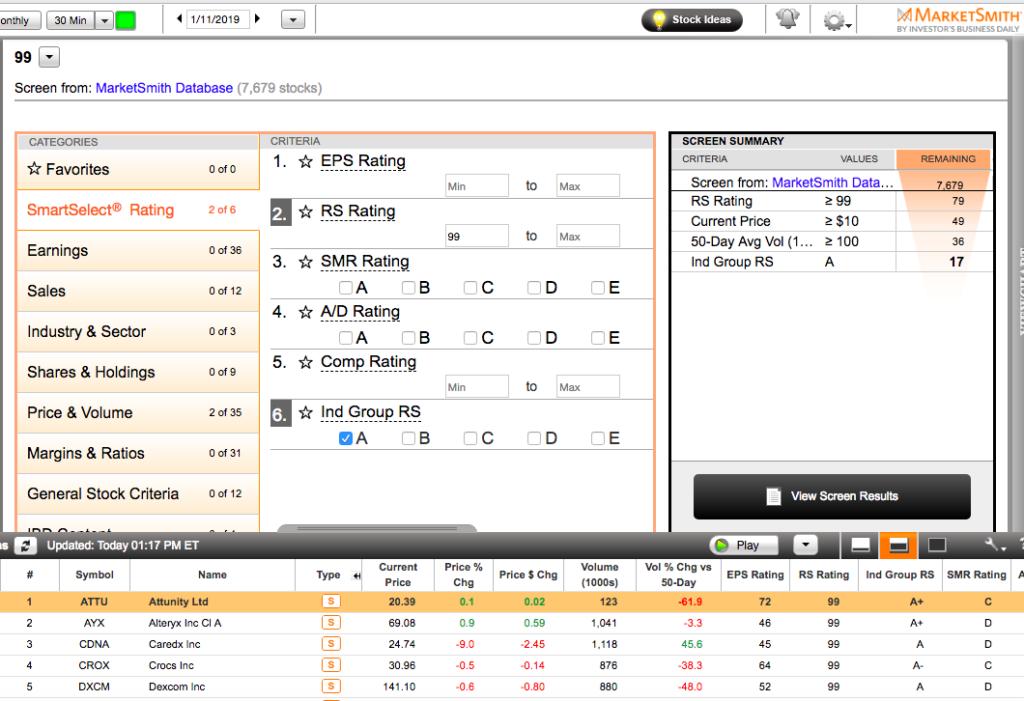Open the MarketSmith Database link

[165, 88]
